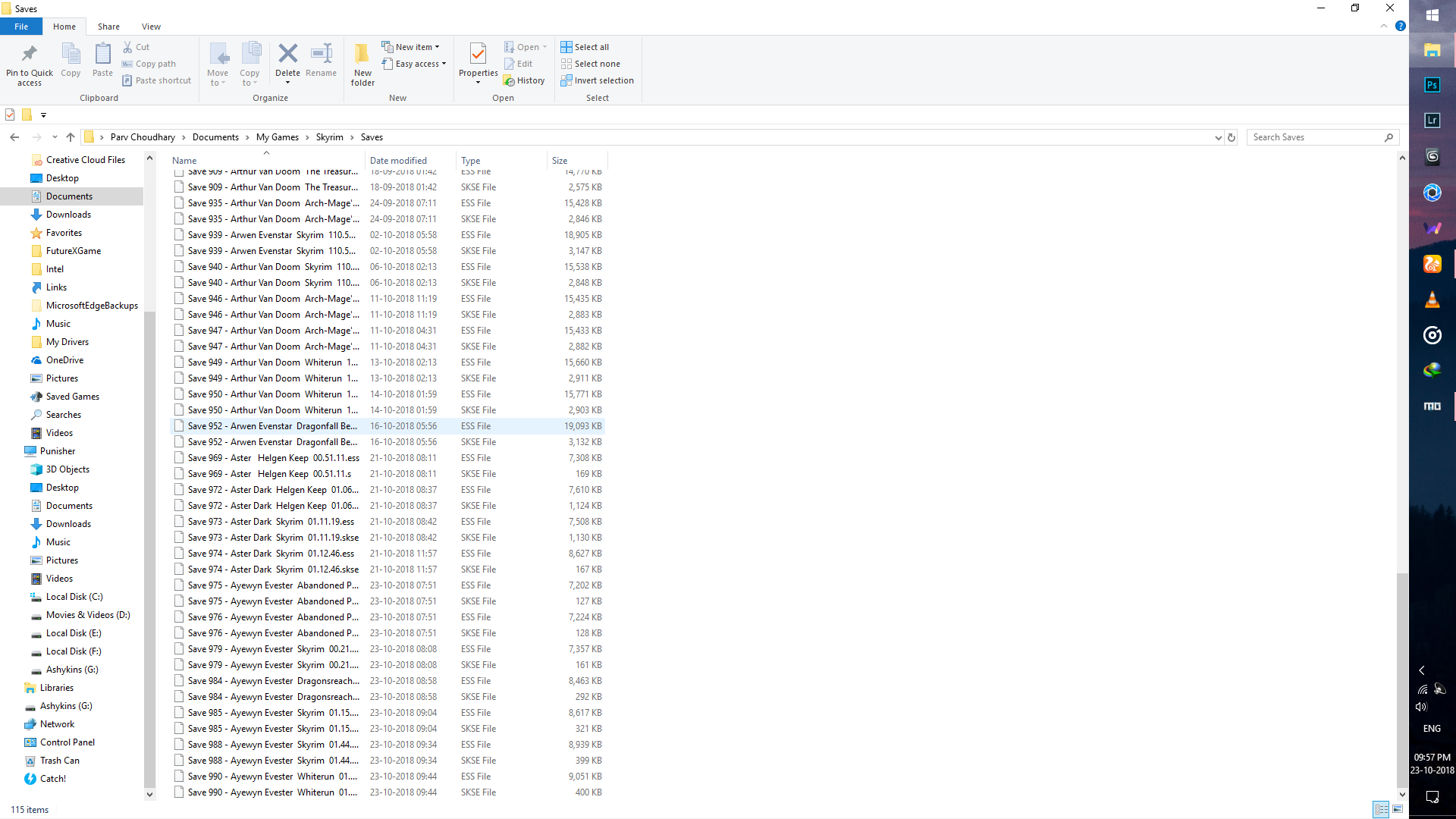The image size is (1456, 819).
Task: Click Copy path in Clipboard group
Action: point(149,64)
